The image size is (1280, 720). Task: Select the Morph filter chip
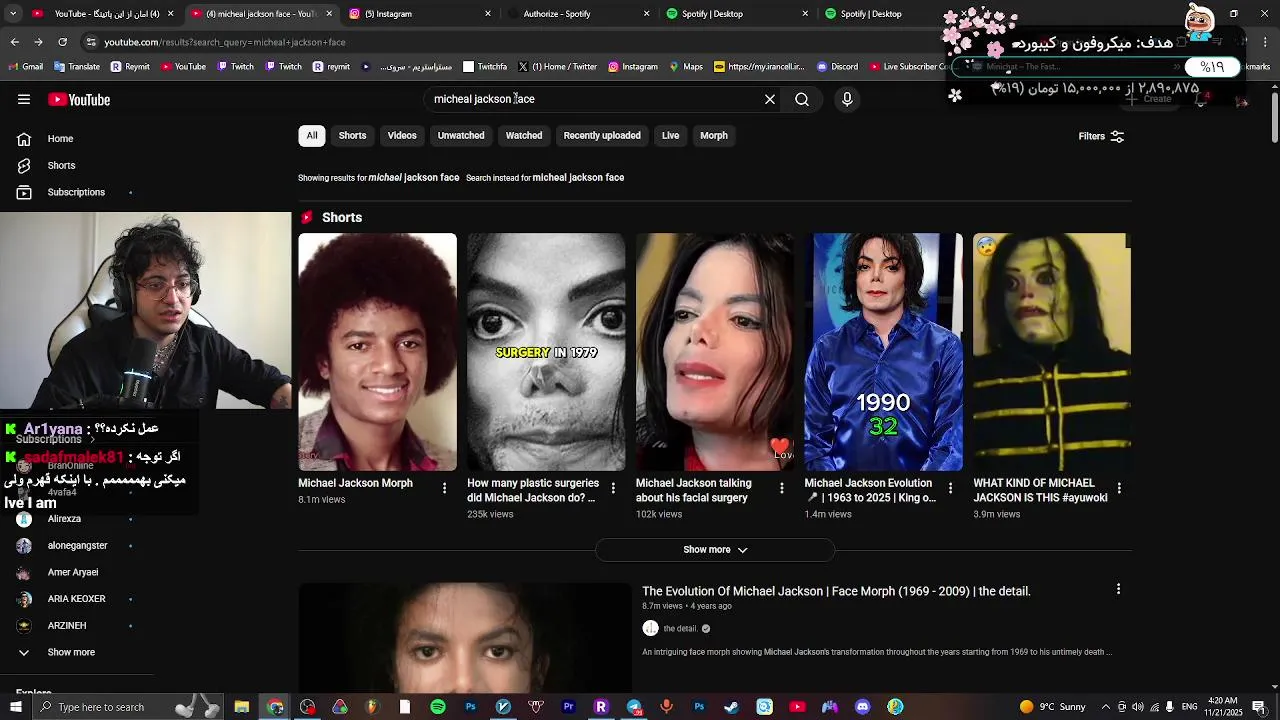pos(714,136)
